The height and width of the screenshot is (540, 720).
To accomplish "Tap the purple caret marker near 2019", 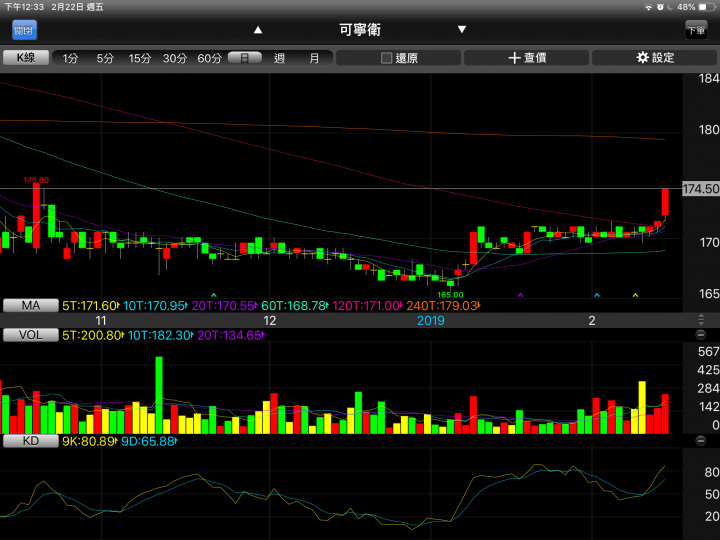I will [520, 295].
